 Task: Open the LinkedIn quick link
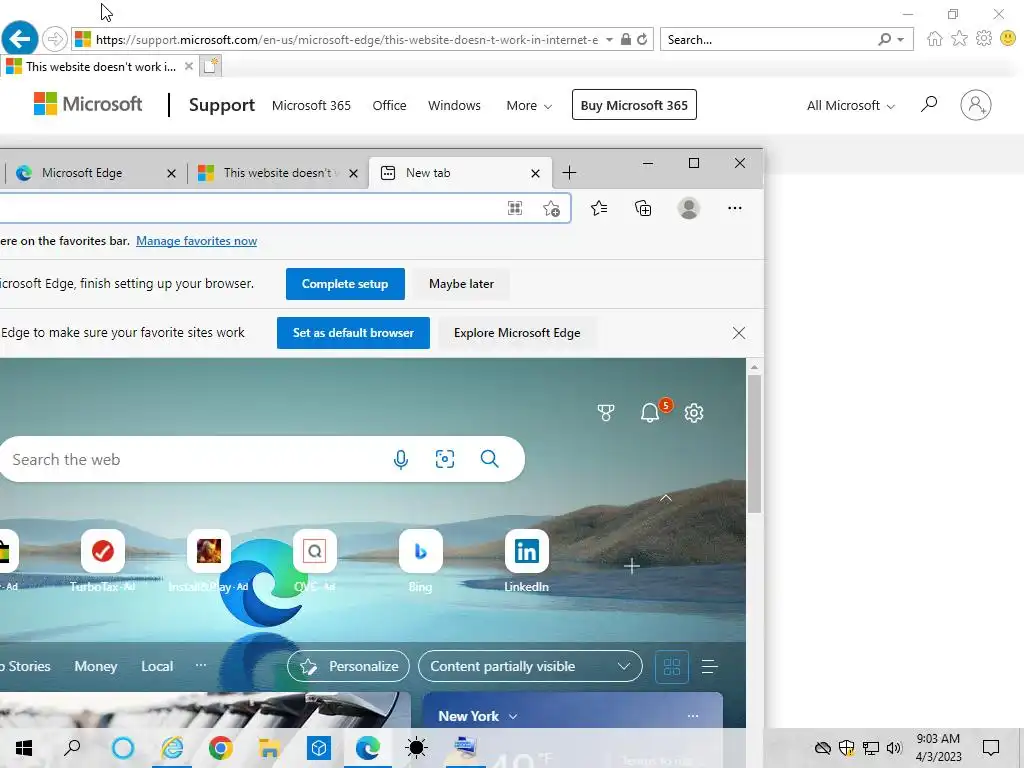[x=526, y=560]
